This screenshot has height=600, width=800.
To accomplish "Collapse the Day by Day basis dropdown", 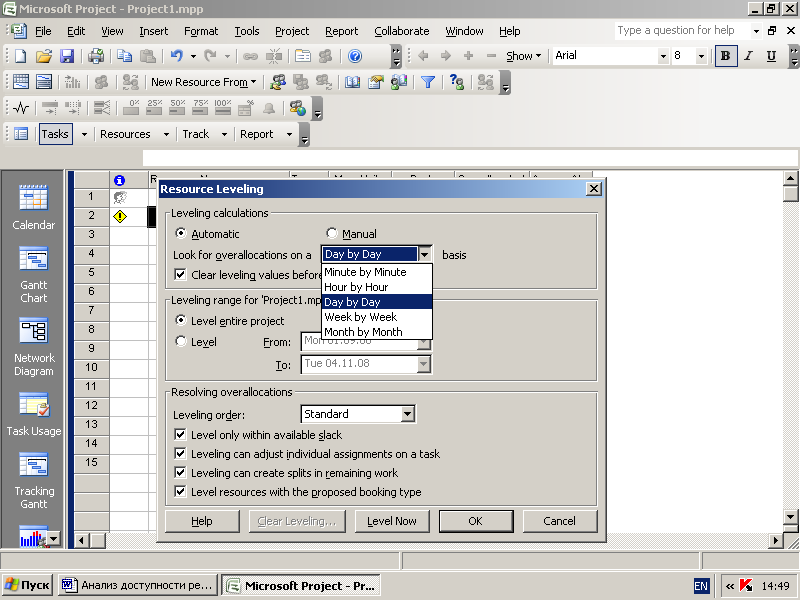I will tap(424, 254).
